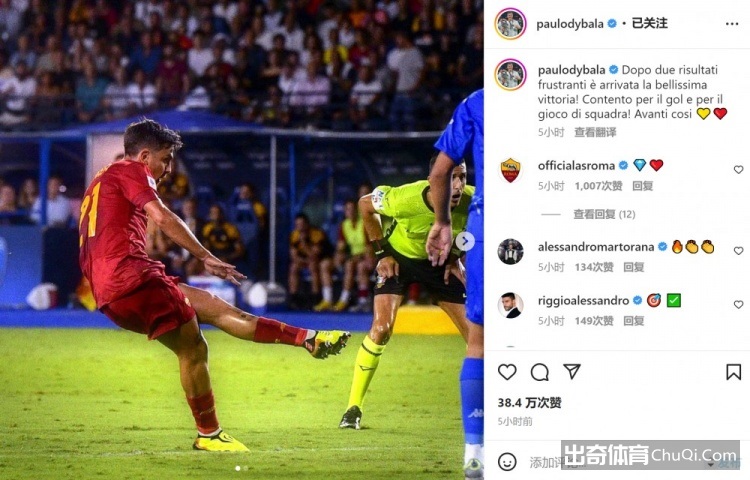View the 38.4 万次赞 likes list
This screenshot has width=750, height=480.
pyautogui.click(x=529, y=403)
